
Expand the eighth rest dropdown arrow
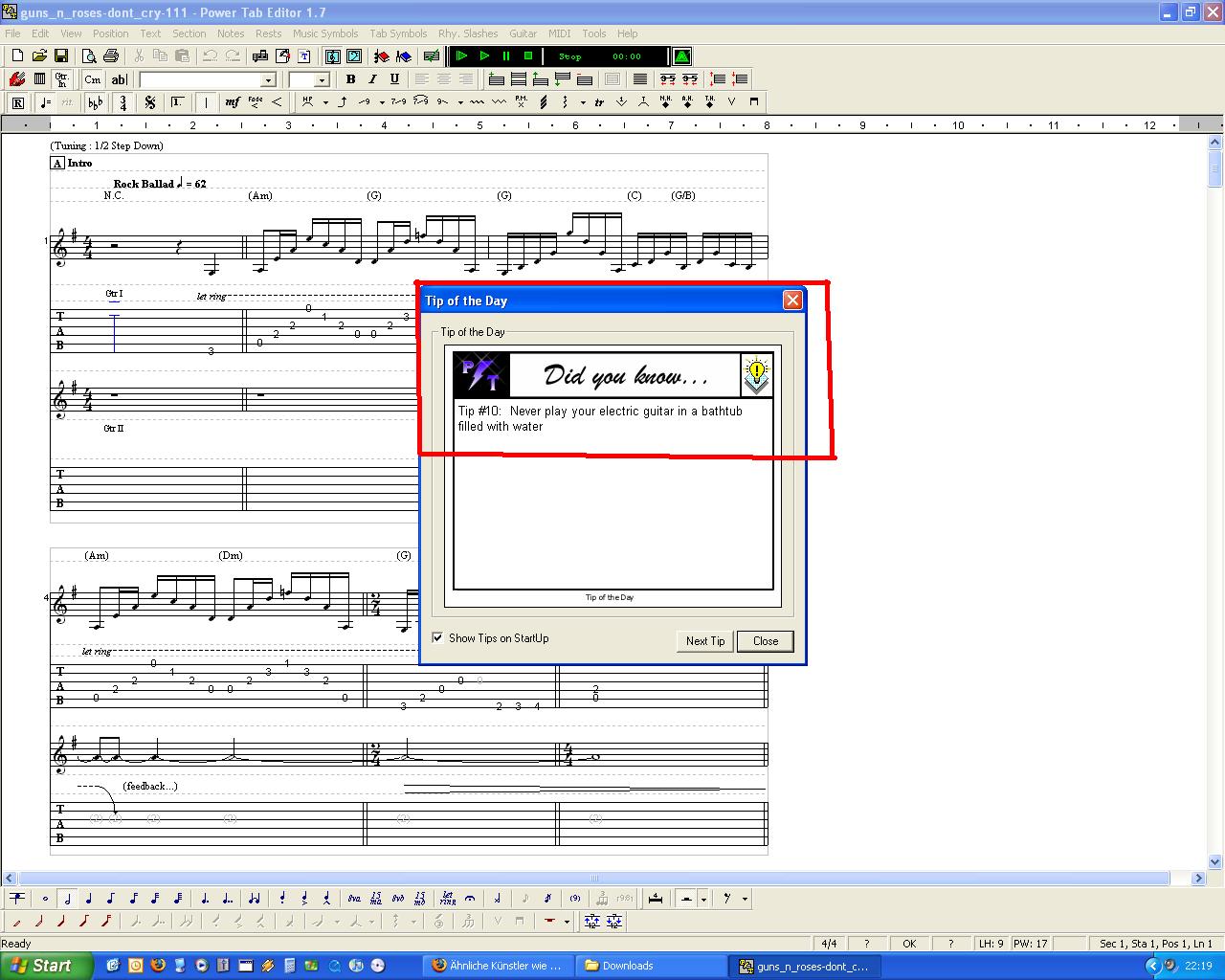coord(745,899)
